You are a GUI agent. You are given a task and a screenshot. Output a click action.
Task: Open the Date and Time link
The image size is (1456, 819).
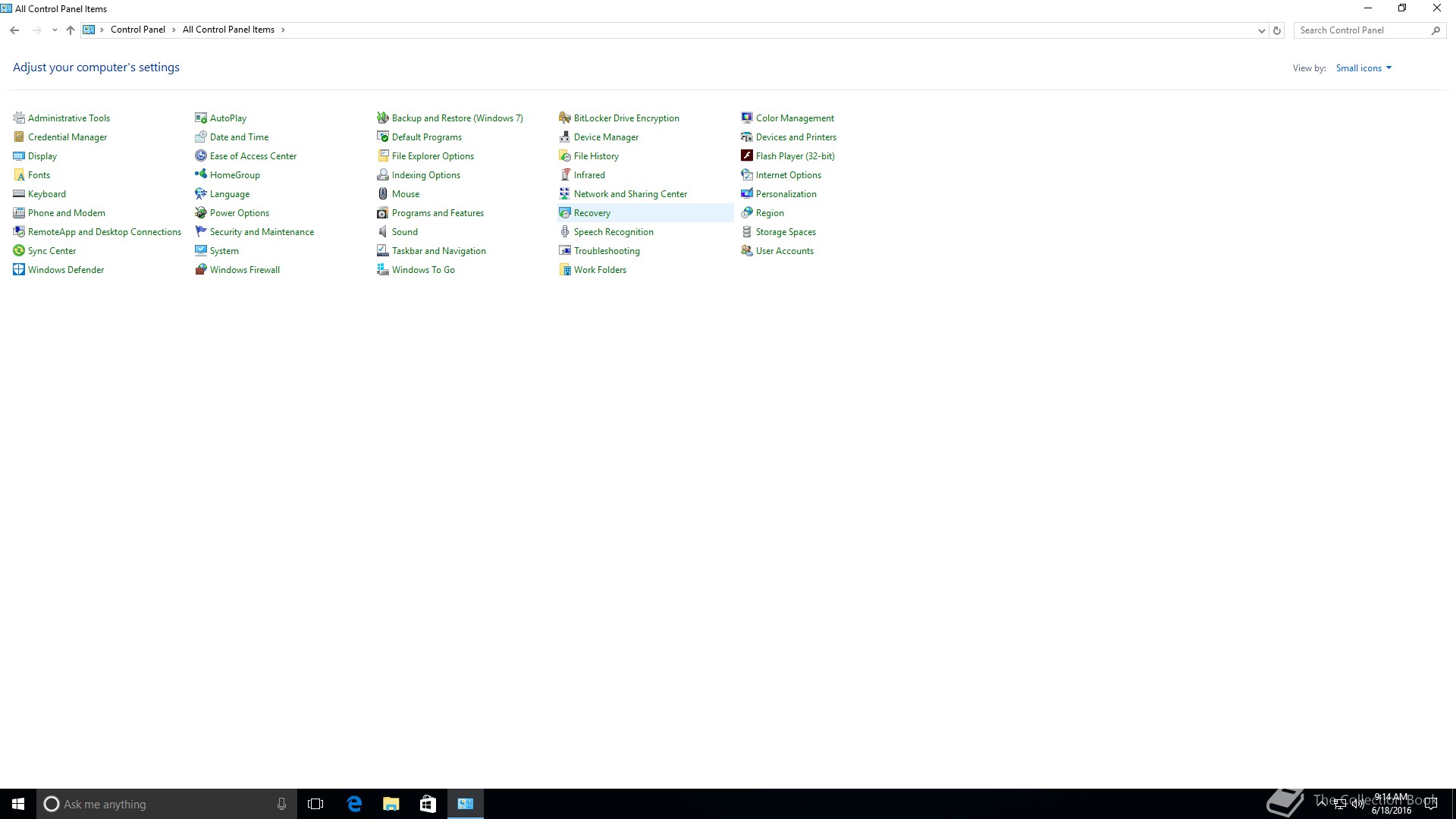[x=239, y=137]
